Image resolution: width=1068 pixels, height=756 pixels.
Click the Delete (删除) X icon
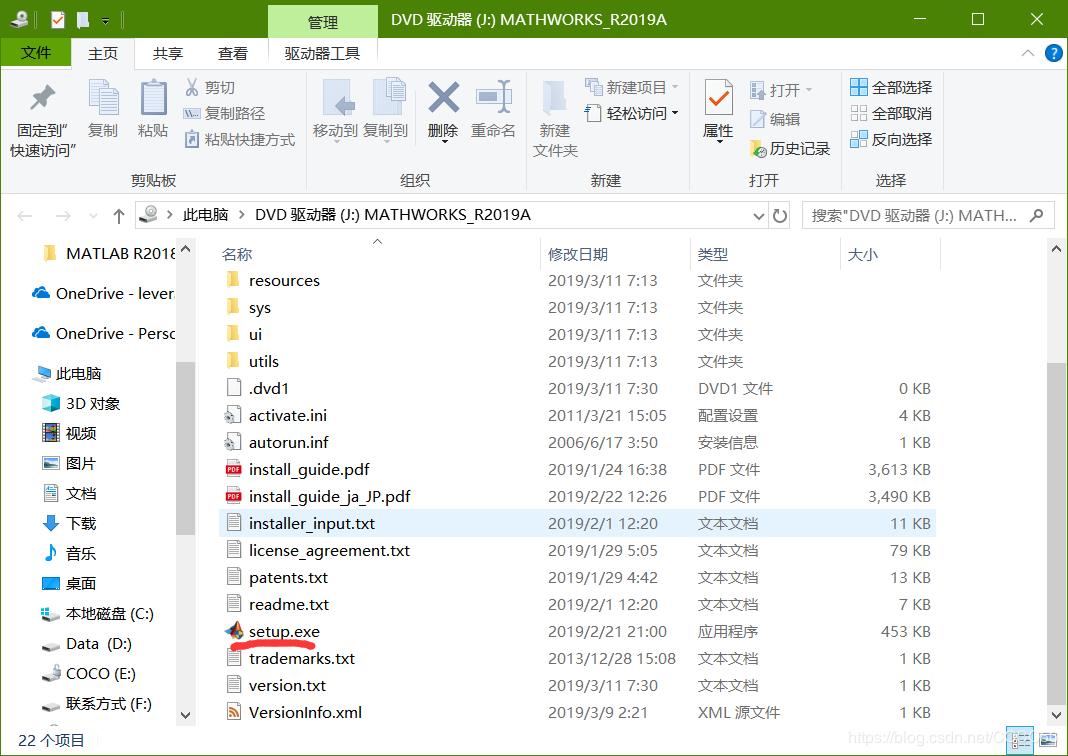(443, 97)
